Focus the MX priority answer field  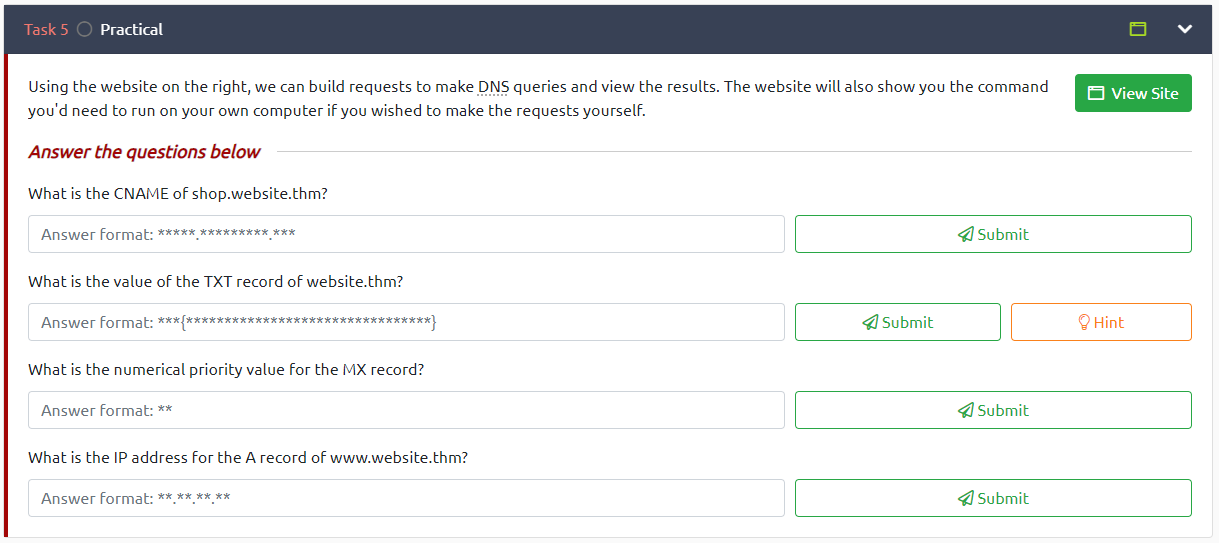[x=406, y=410]
